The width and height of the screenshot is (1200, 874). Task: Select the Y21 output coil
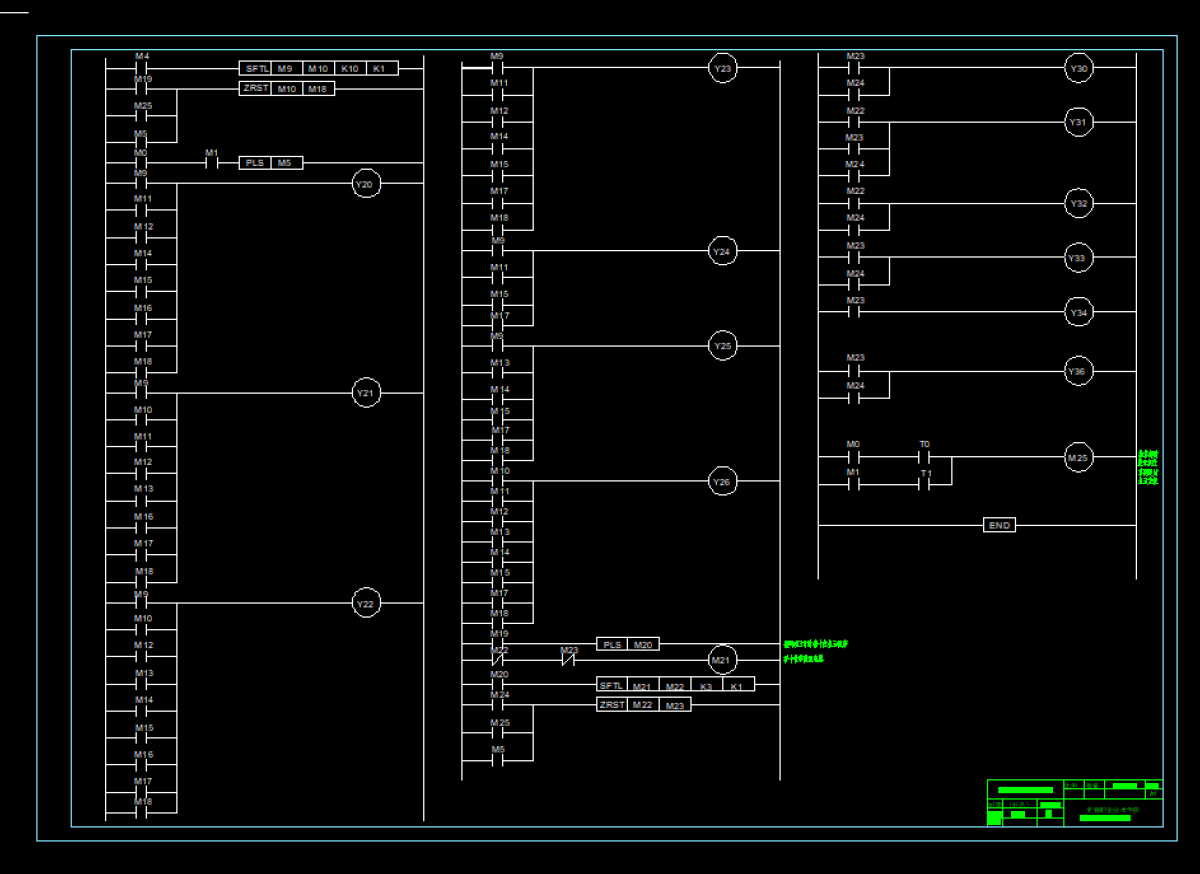click(x=366, y=393)
